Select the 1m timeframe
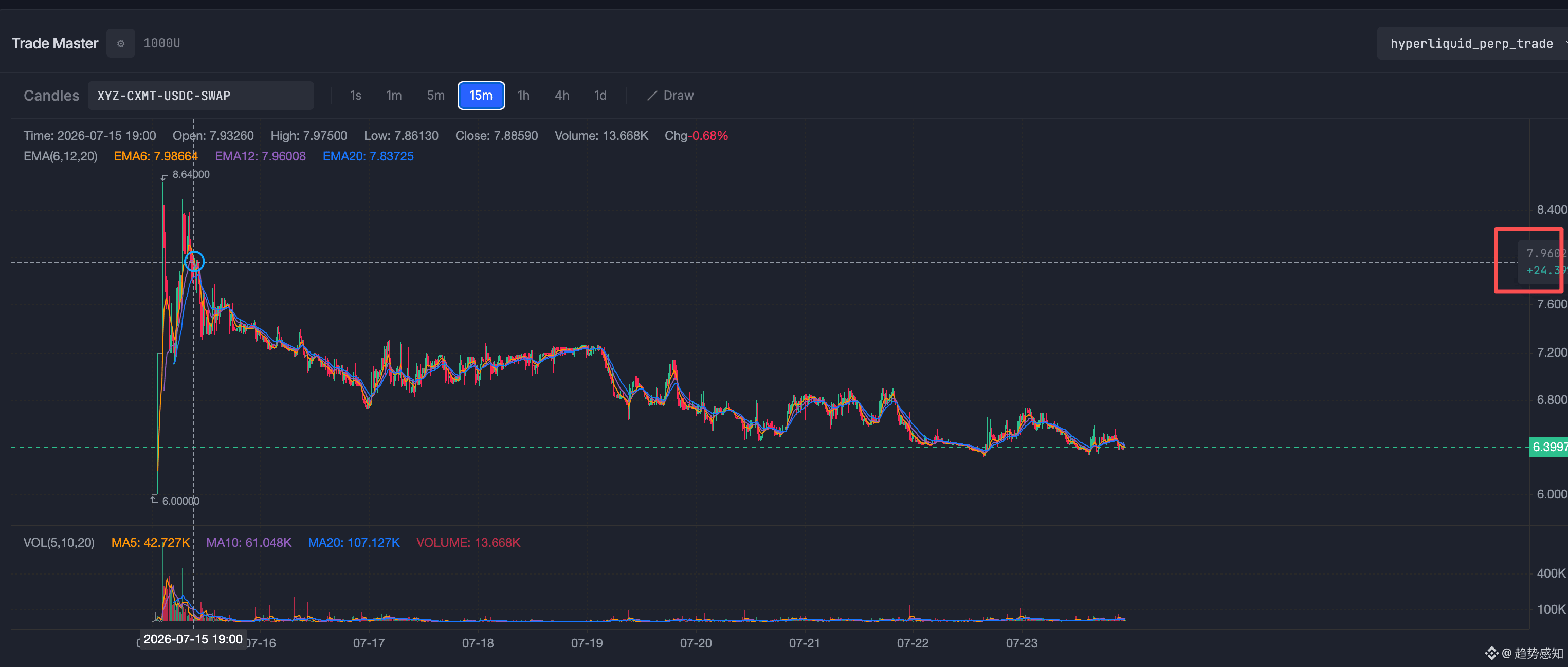This screenshot has height=667, width=1568. (394, 96)
